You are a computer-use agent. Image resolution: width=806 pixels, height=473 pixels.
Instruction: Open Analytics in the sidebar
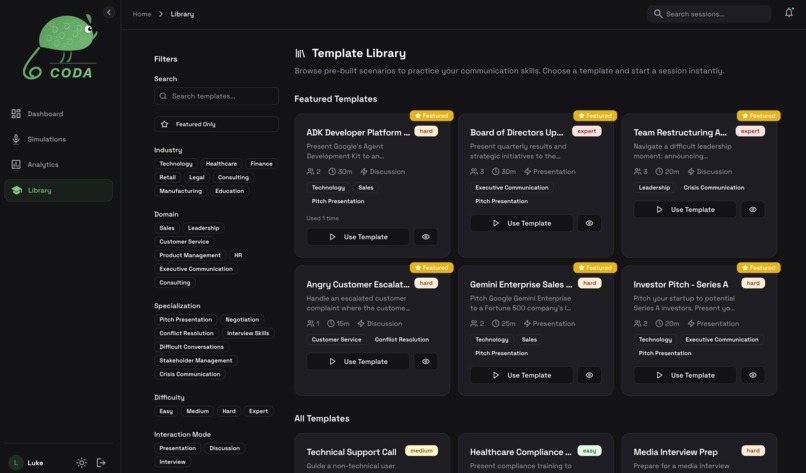[59, 165]
